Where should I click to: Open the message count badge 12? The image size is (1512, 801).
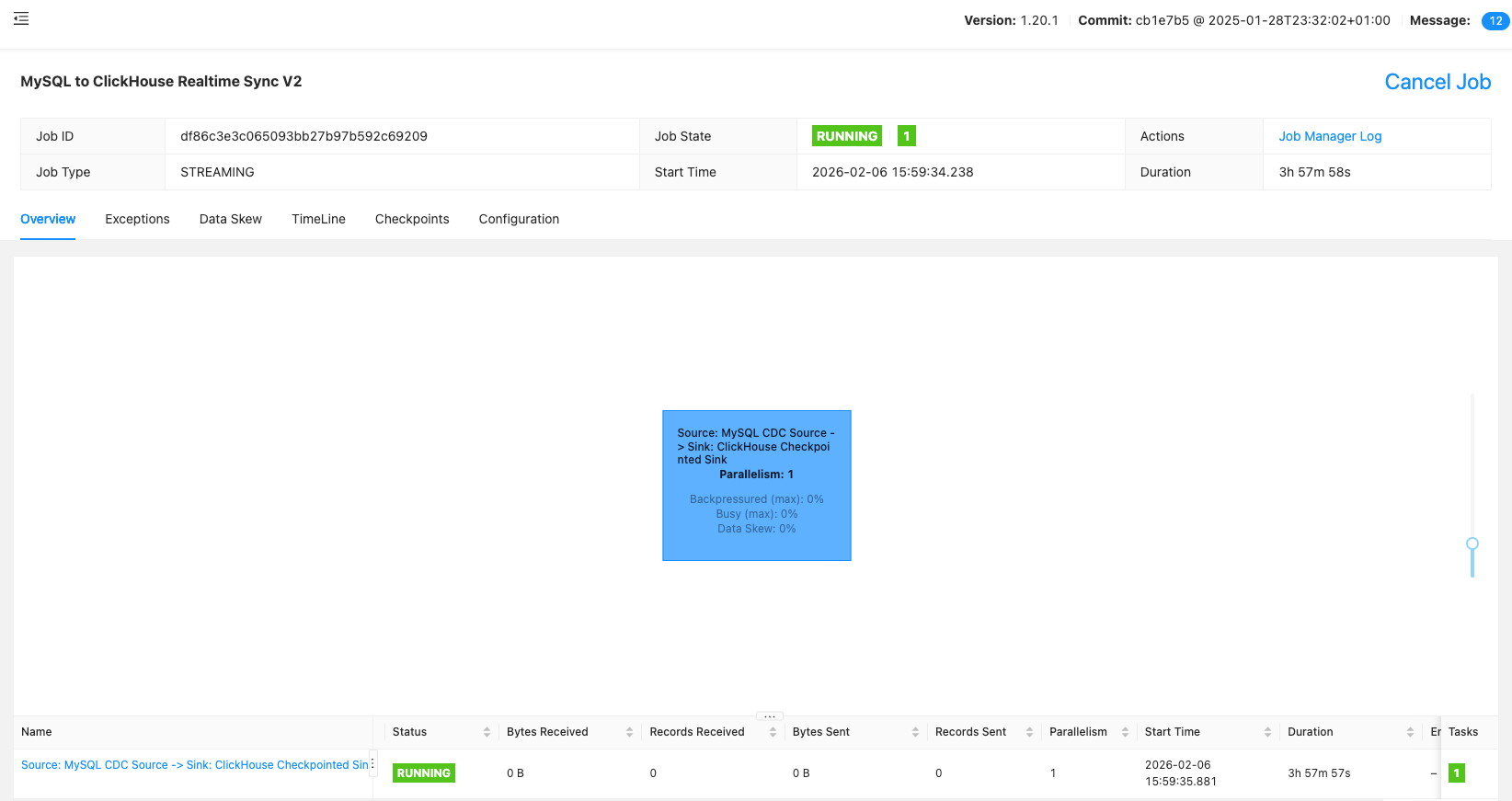point(1495,21)
